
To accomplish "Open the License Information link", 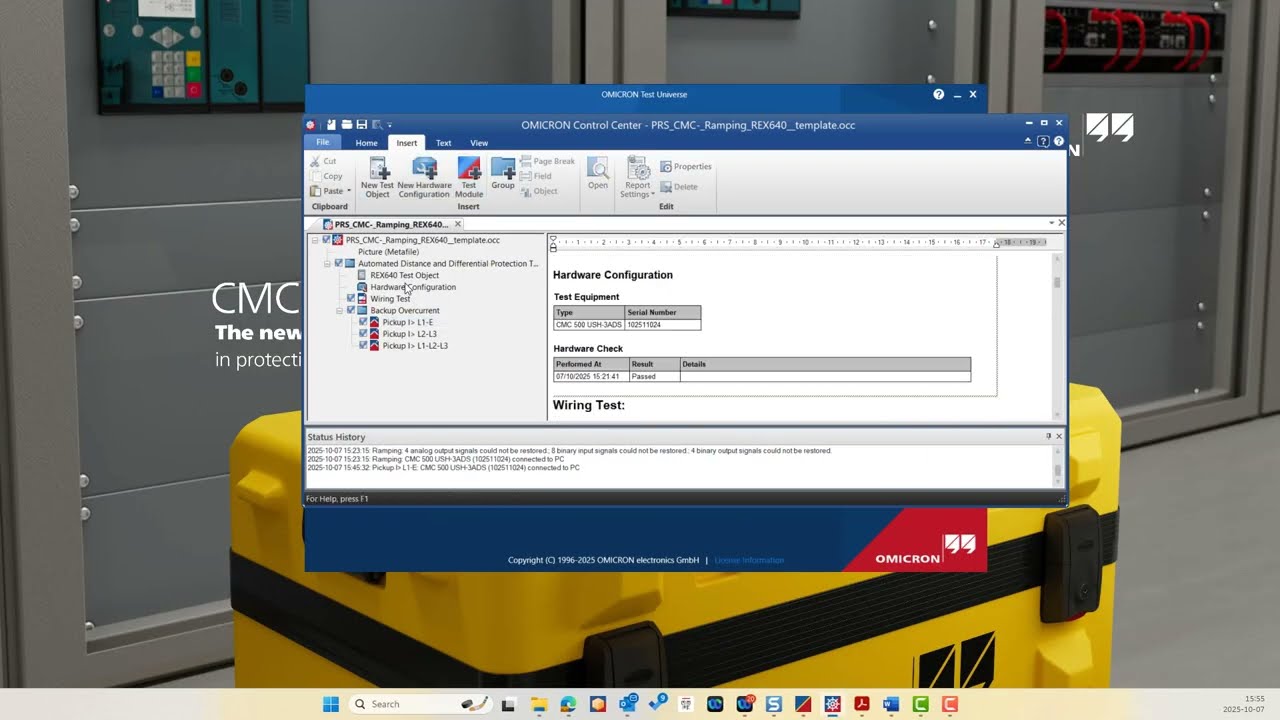I will point(749,560).
